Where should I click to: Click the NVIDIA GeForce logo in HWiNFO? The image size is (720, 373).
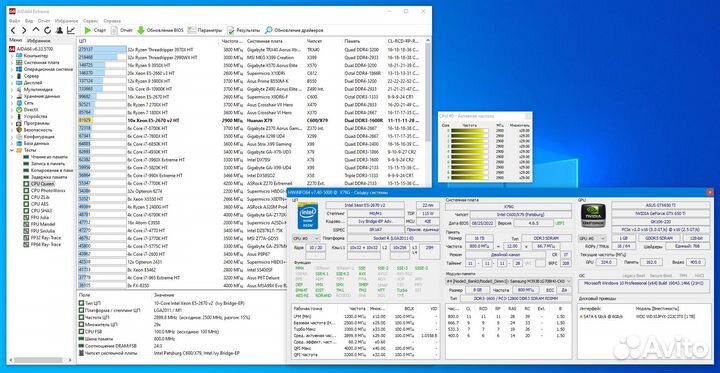click(593, 215)
